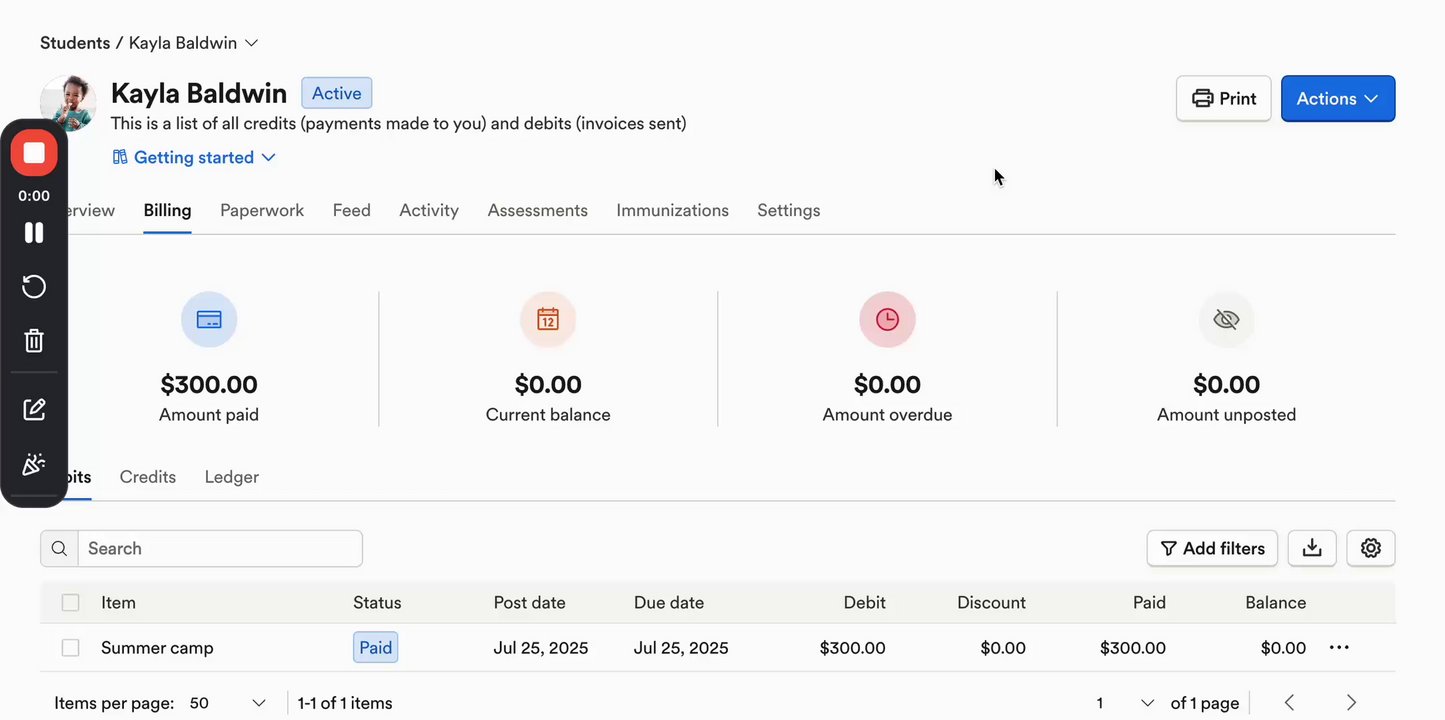Expand the Getting started section

click(x=194, y=158)
